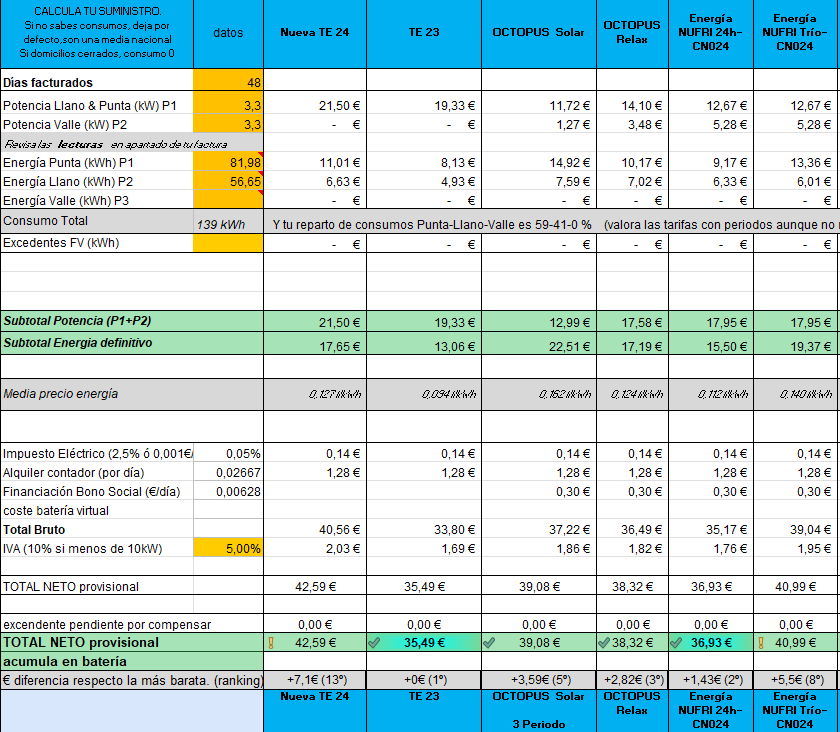The image size is (840, 732).
Task: Click the CALCULA TU SUMINISTRO instructions cell
Action: pyautogui.click(x=97, y=34)
